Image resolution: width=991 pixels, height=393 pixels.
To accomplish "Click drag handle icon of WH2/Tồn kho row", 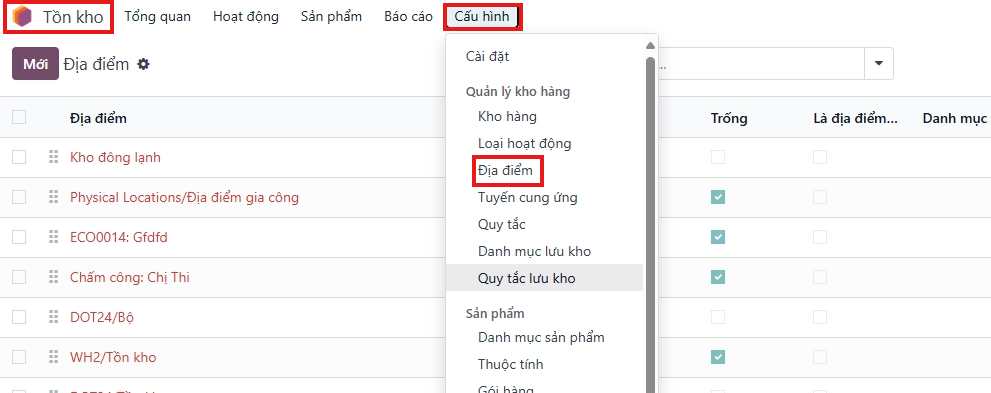I will (x=54, y=357).
